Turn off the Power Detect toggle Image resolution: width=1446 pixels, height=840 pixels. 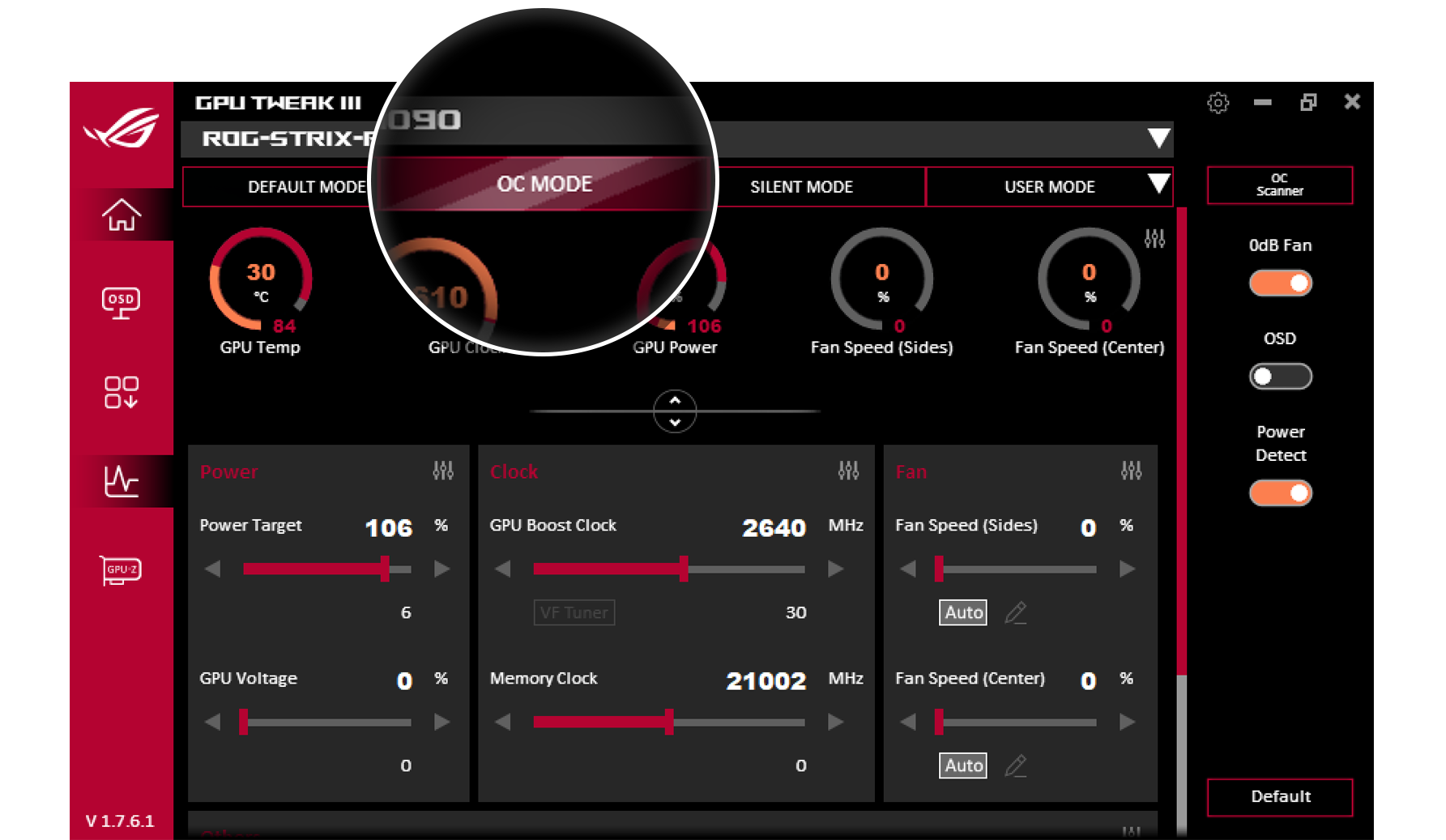coord(1280,492)
